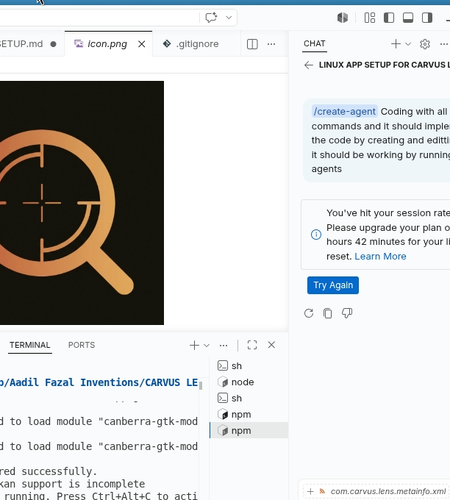Select the highlighted npm terminal
The image size is (450, 500).
[249, 430]
